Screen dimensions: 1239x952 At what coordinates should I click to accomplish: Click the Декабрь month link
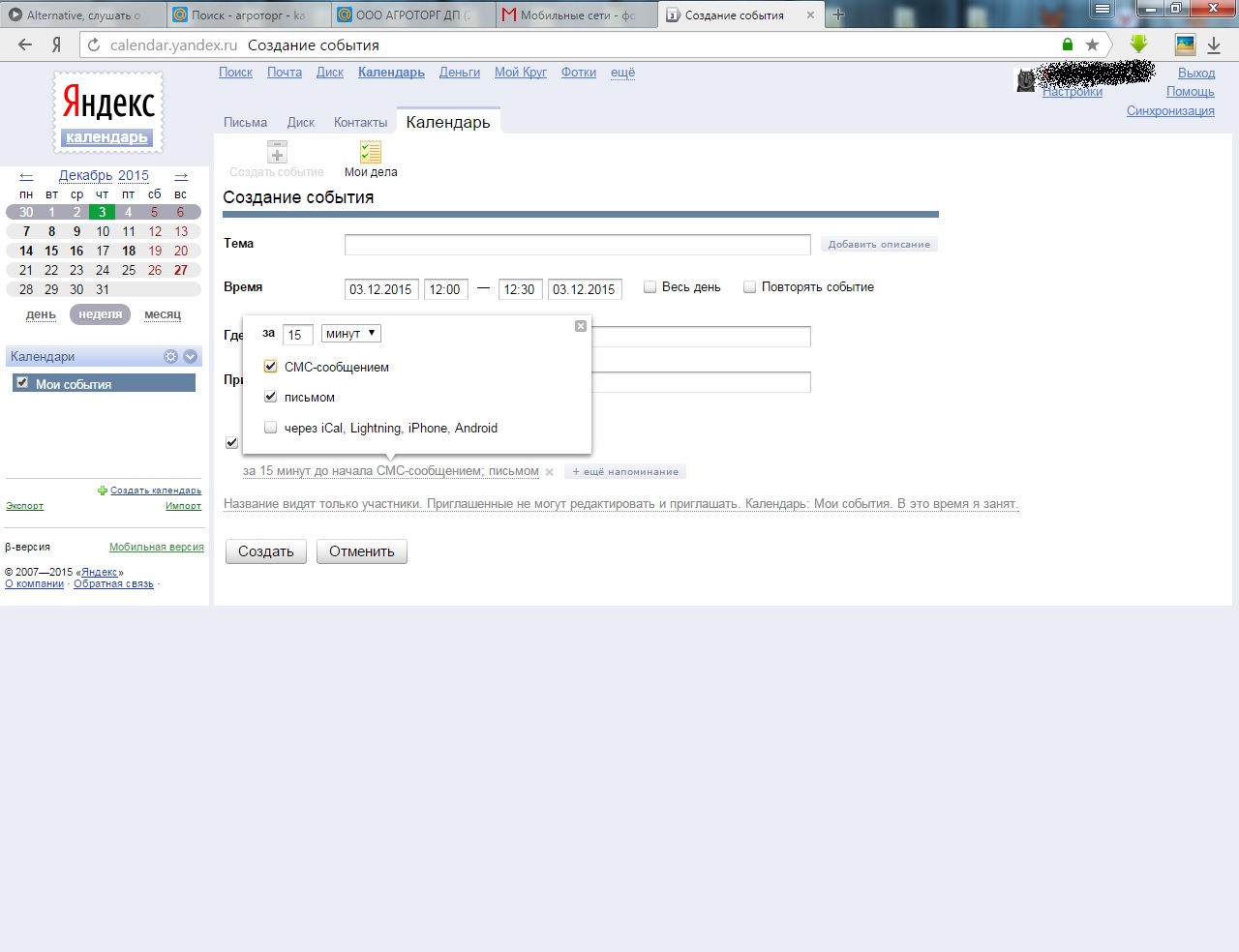(x=85, y=176)
